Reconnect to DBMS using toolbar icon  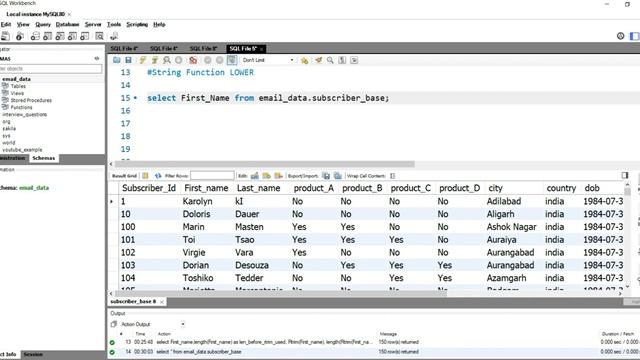pyautogui.click(x=114, y=36)
